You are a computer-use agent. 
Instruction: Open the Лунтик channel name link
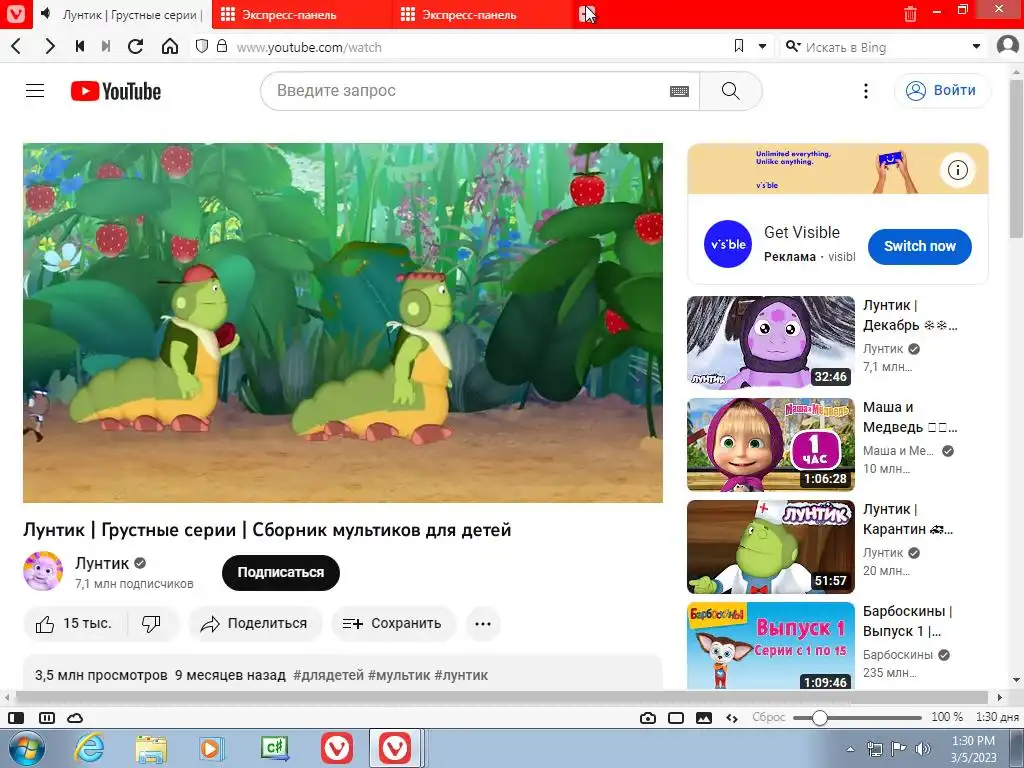102,563
